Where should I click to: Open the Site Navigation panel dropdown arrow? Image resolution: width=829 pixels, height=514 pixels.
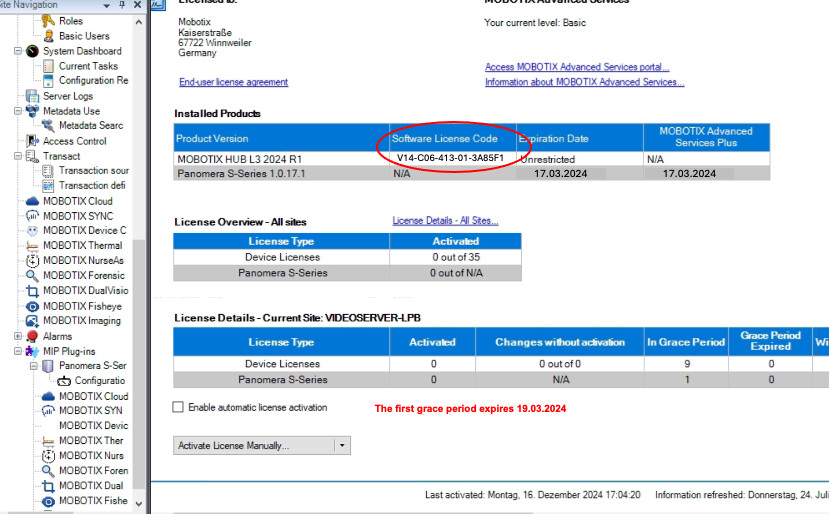coord(107,5)
